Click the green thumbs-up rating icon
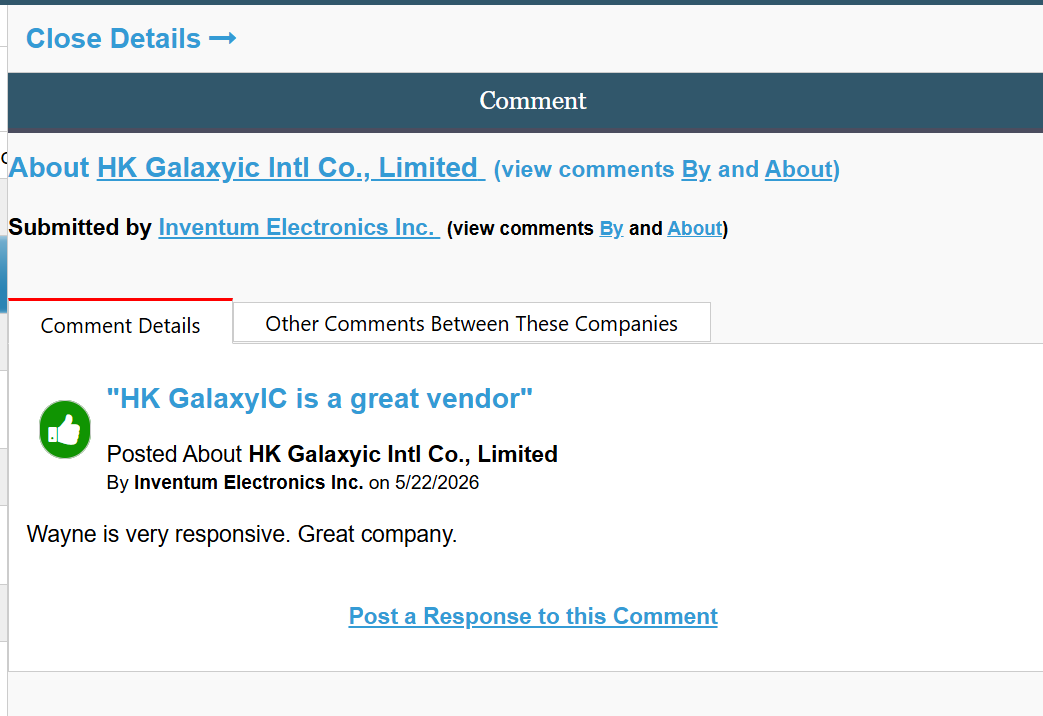 65,430
